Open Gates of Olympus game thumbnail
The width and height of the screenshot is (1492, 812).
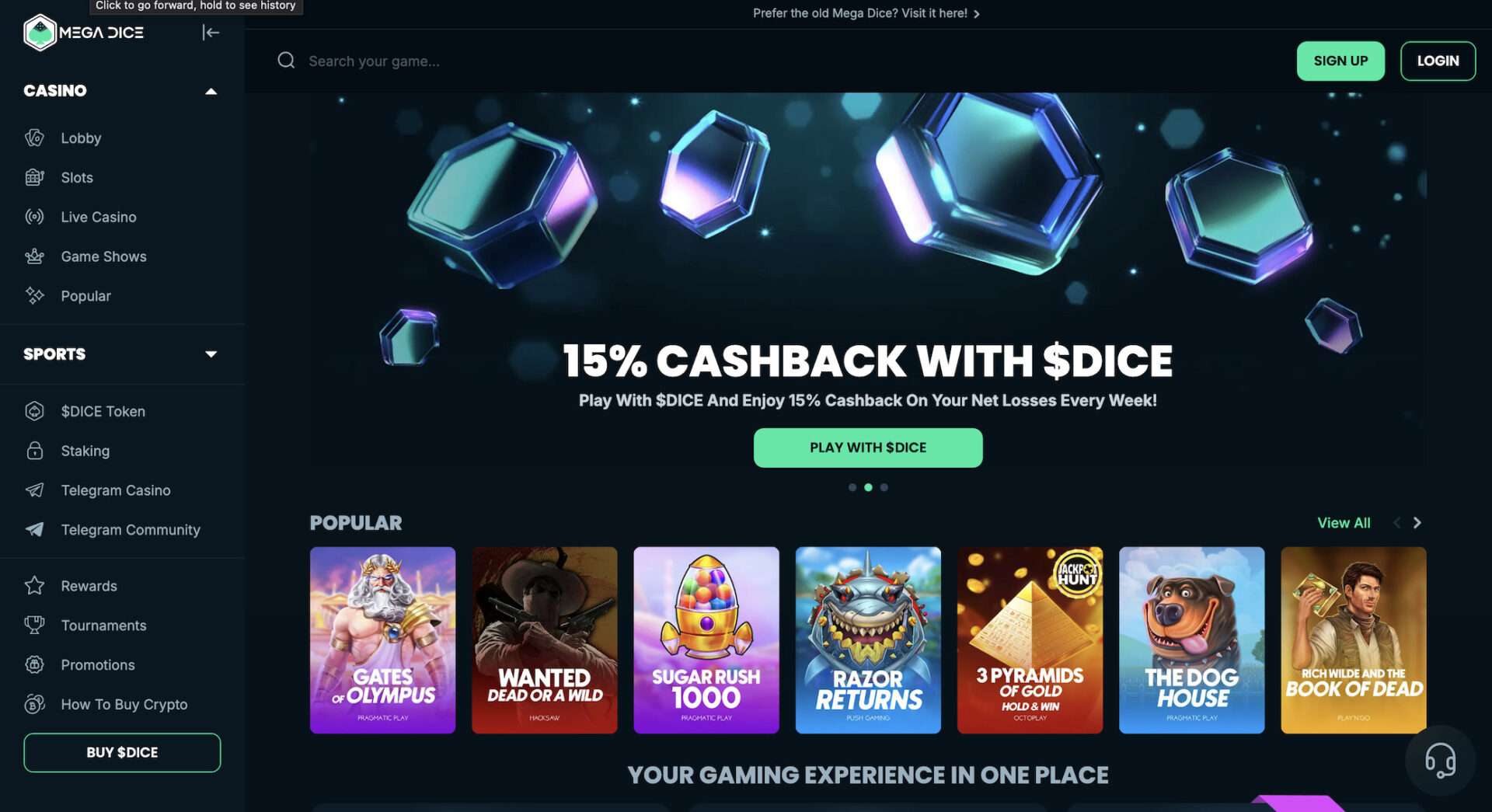(383, 640)
